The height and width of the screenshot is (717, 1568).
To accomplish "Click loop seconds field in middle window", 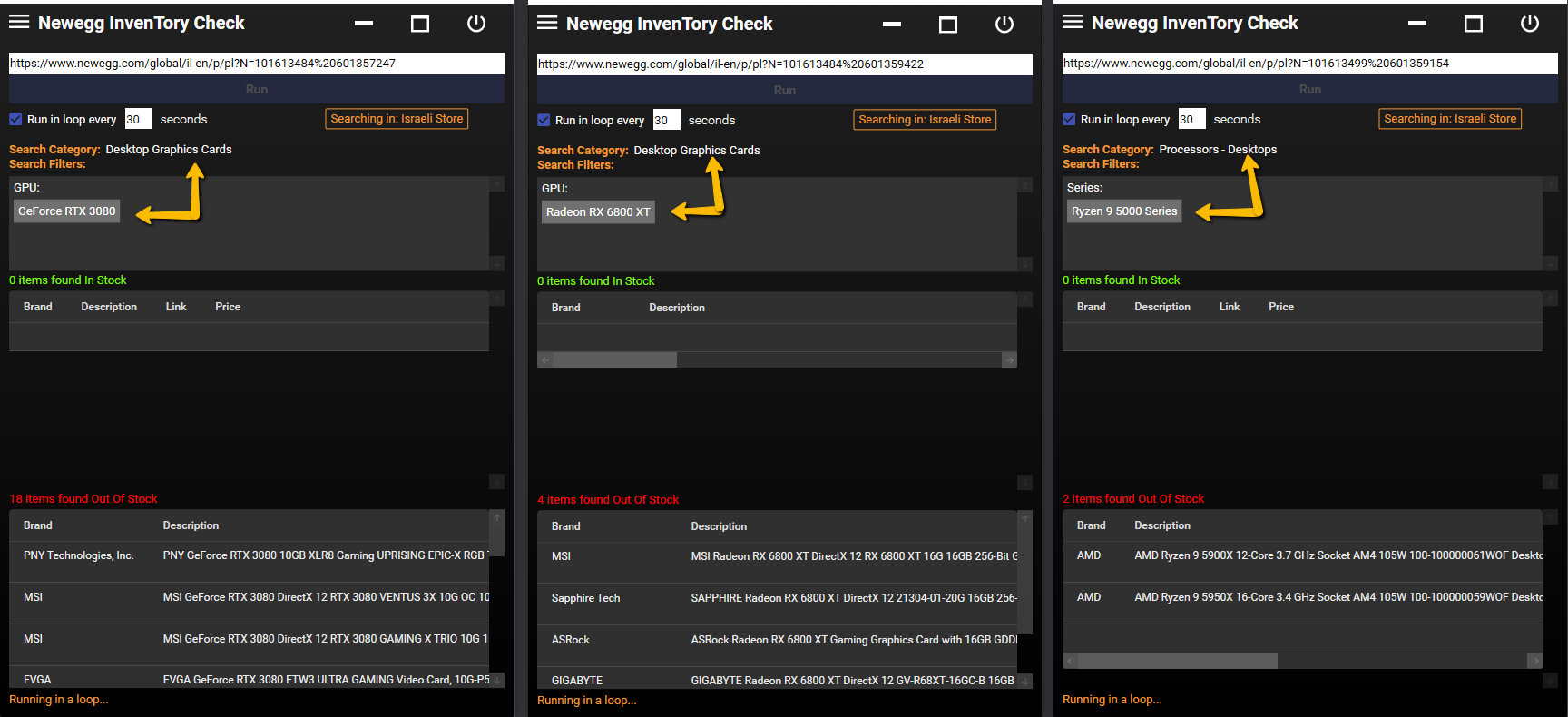I will (666, 120).
